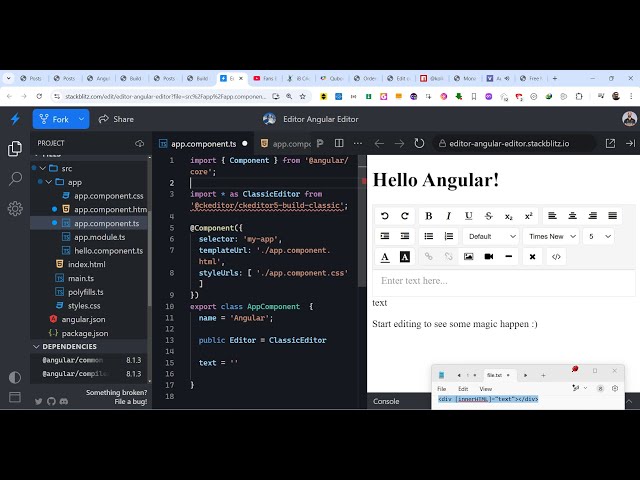Switch to the app.component.ts editor tab
640x480 pixels.
point(204,144)
